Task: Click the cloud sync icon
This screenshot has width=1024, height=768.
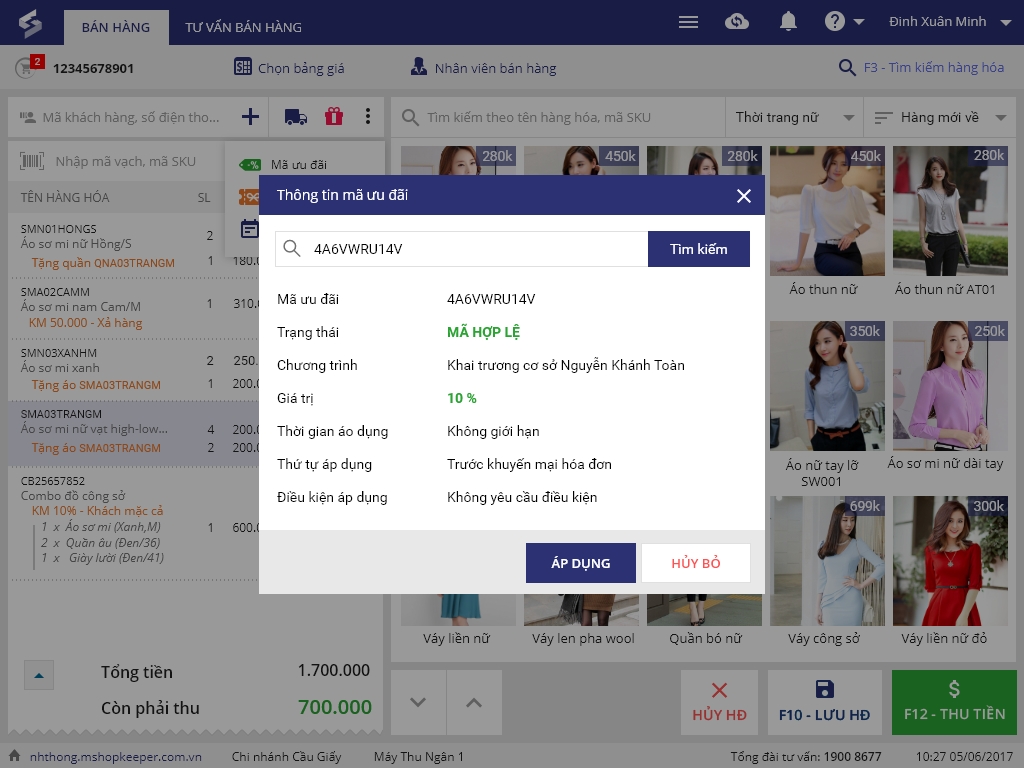Action: point(737,22)
